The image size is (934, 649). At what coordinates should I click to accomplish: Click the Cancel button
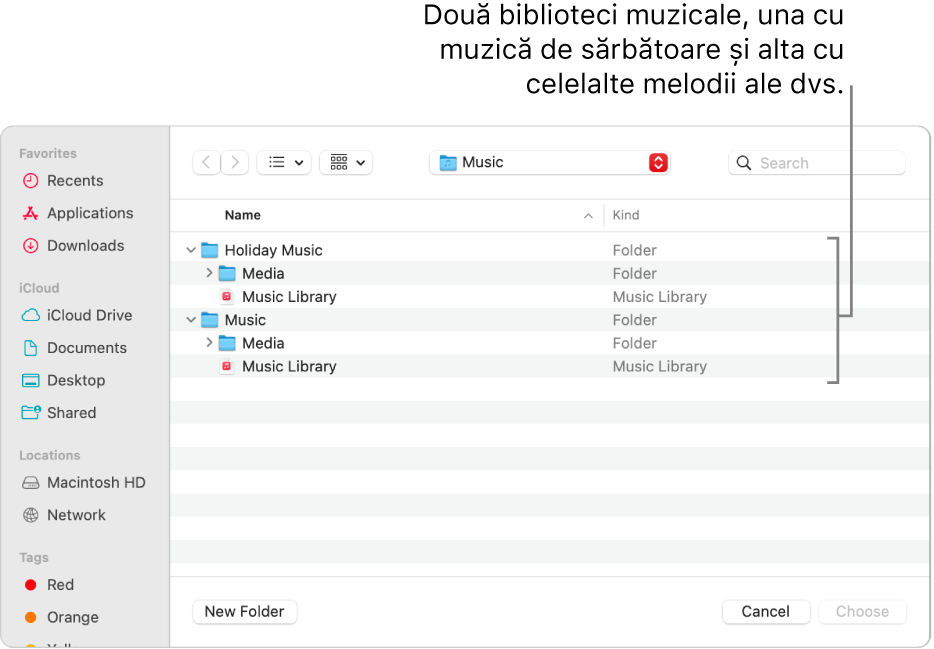tap(765, 611)
